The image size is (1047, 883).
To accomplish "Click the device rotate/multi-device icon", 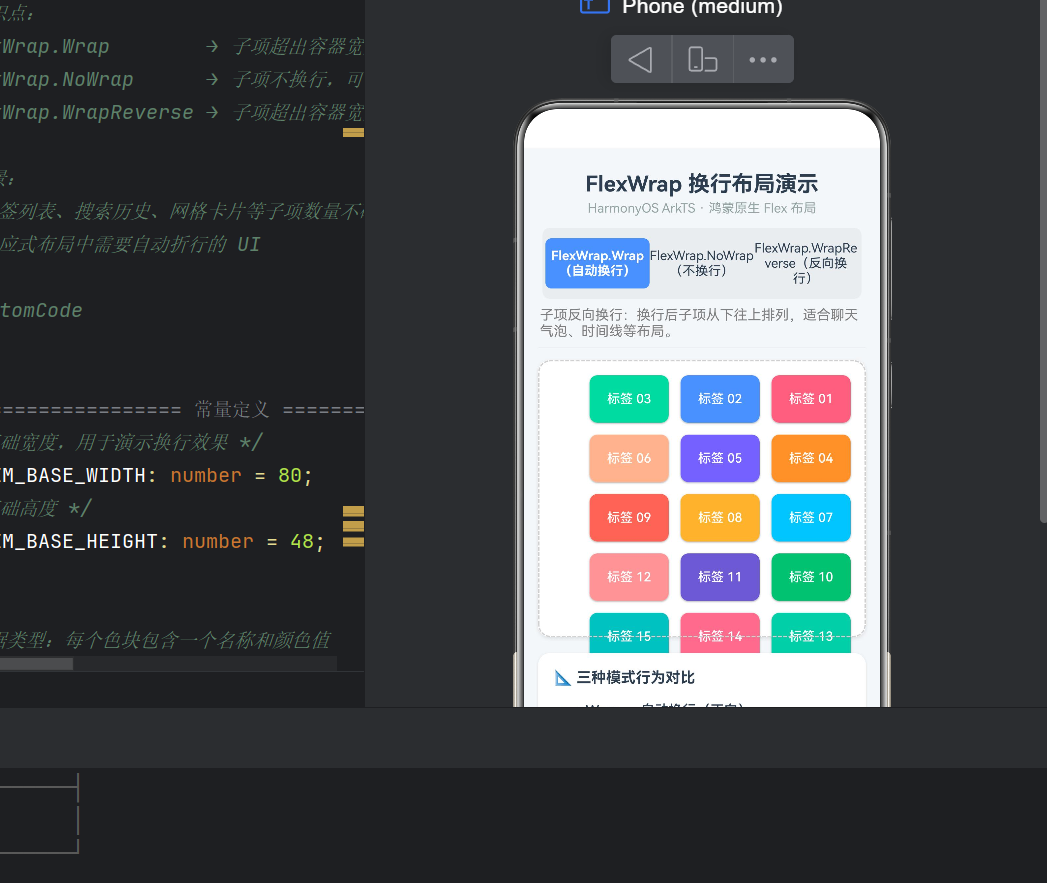I will [x=702, y=59].
